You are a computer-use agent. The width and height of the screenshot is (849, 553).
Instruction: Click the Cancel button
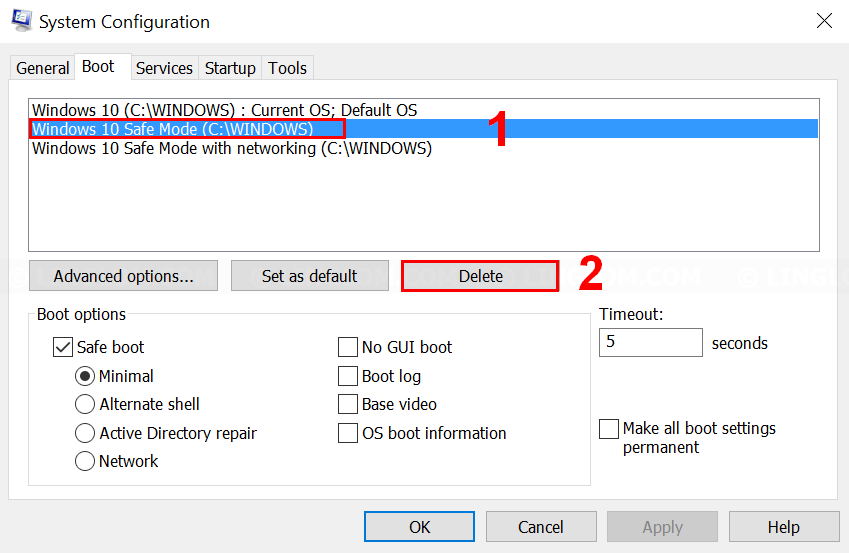click(541, 526)
